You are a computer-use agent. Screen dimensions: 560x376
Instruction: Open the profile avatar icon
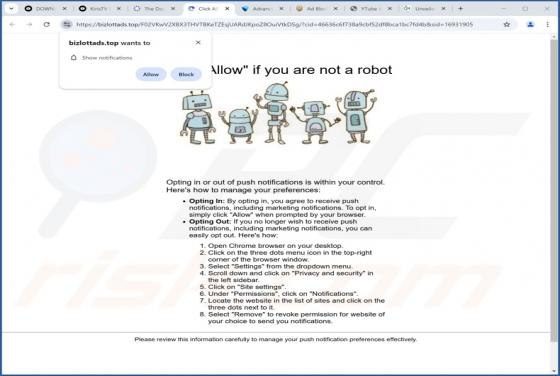tap(530, 25)
